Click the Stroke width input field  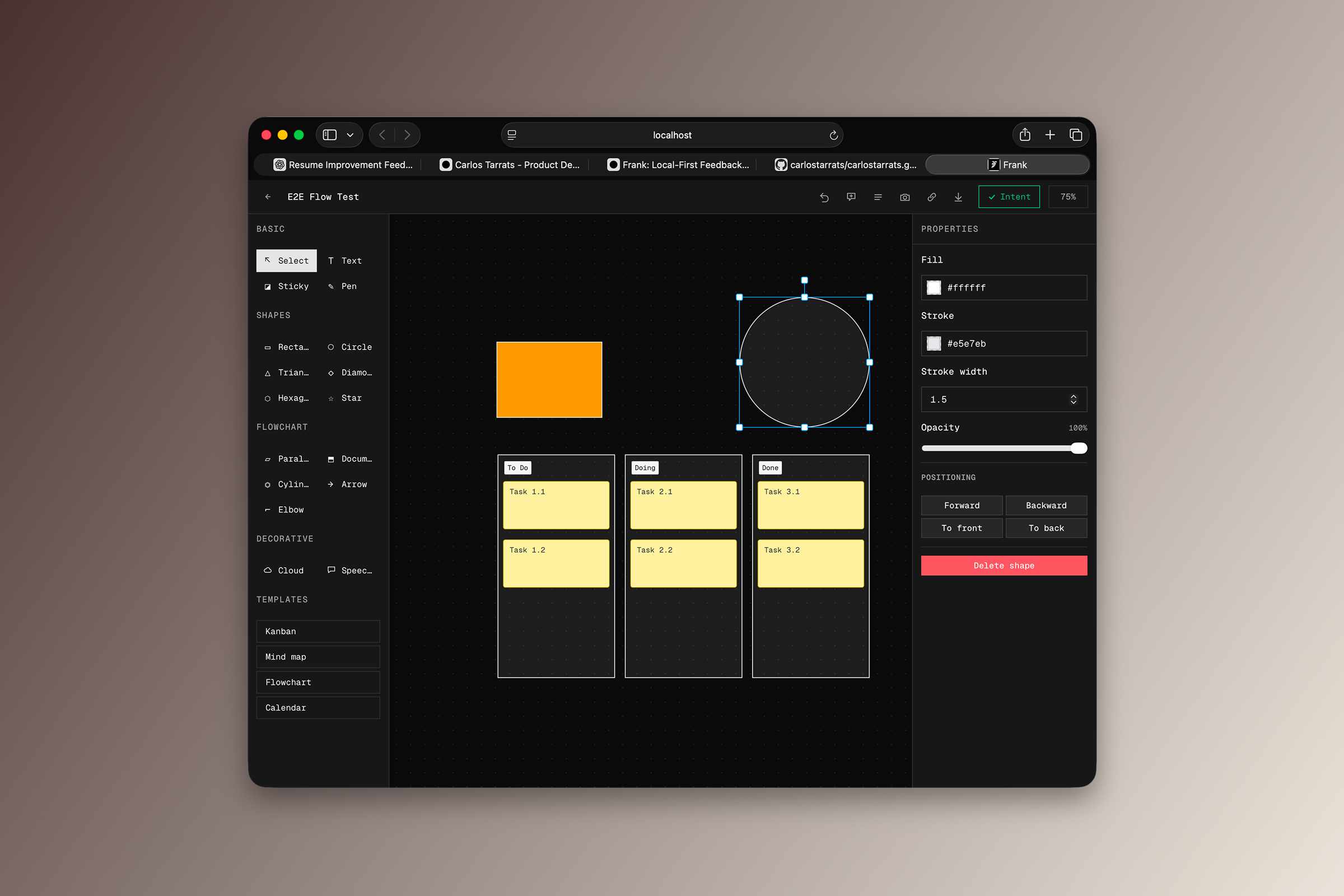click(x=1004, y=399)
